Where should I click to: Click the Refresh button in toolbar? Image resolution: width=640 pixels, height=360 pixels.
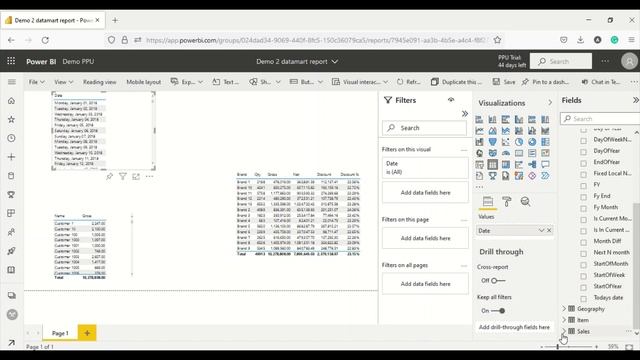coord(409,82)
